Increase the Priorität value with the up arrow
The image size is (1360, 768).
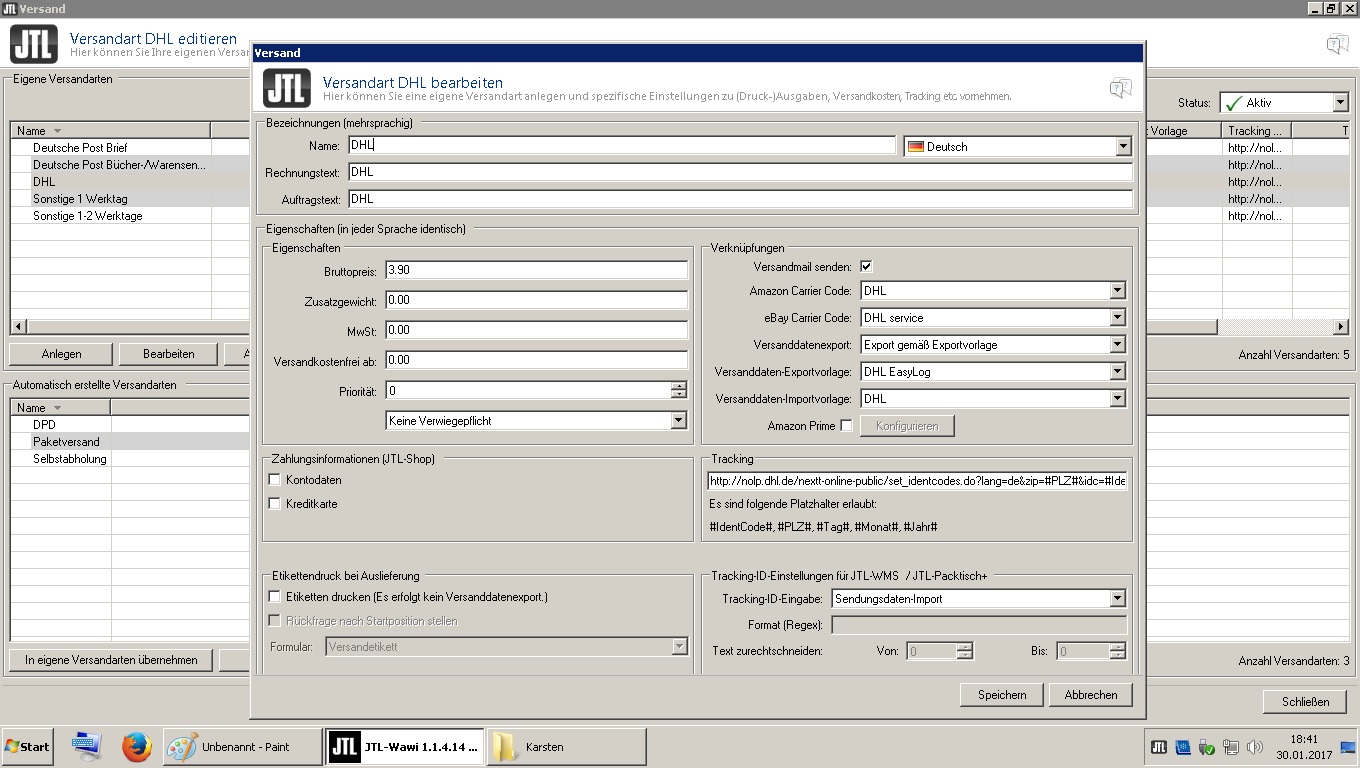(x=679, y=386)
